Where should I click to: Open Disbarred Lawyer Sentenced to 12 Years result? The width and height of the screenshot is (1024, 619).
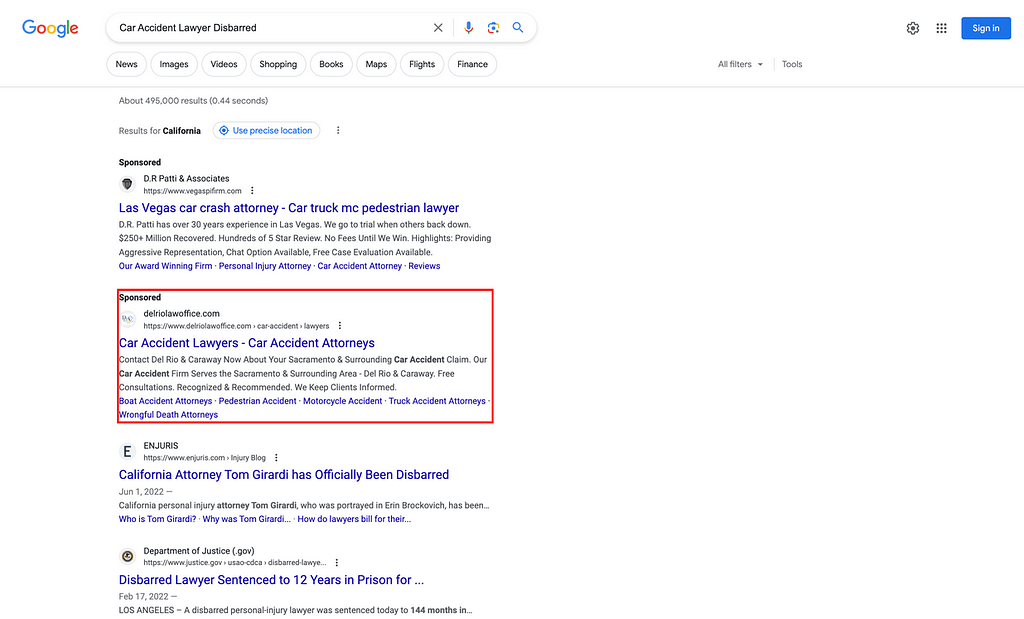click(x=271, y=580)
